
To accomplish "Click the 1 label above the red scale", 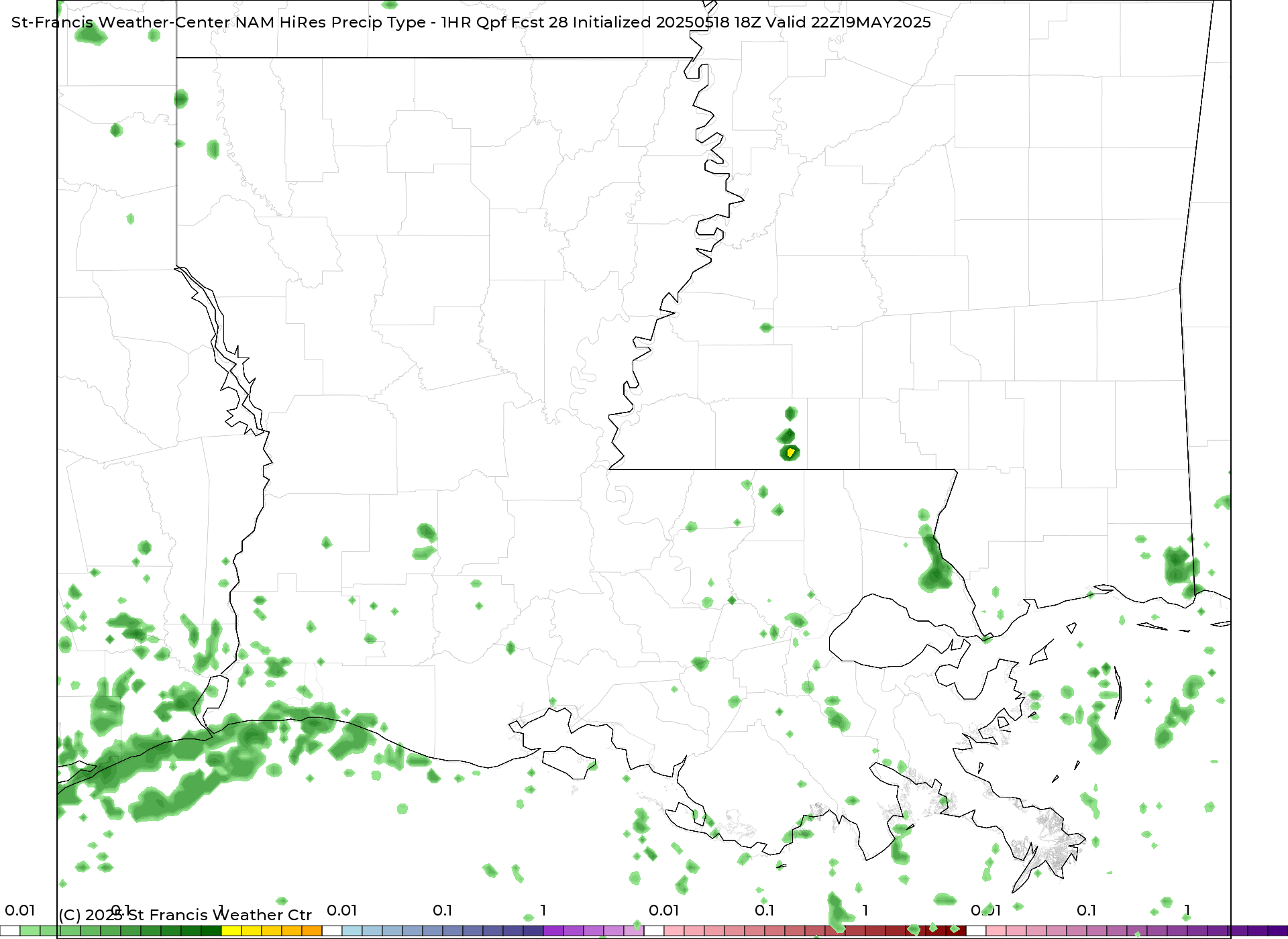I will coord(865,910).
